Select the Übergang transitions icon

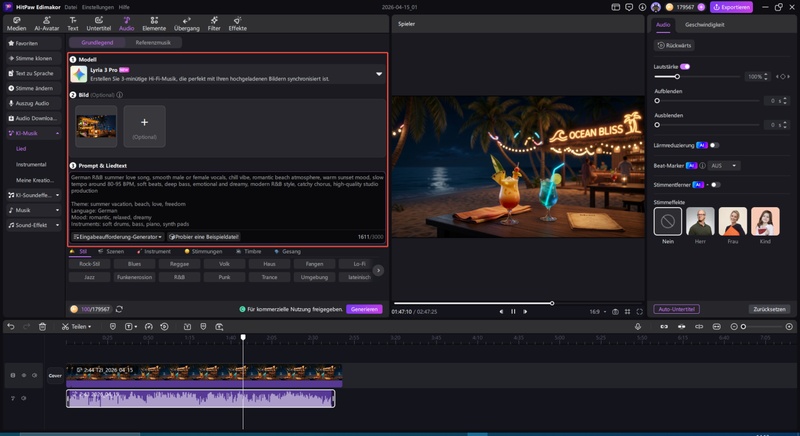pos(186,22)
